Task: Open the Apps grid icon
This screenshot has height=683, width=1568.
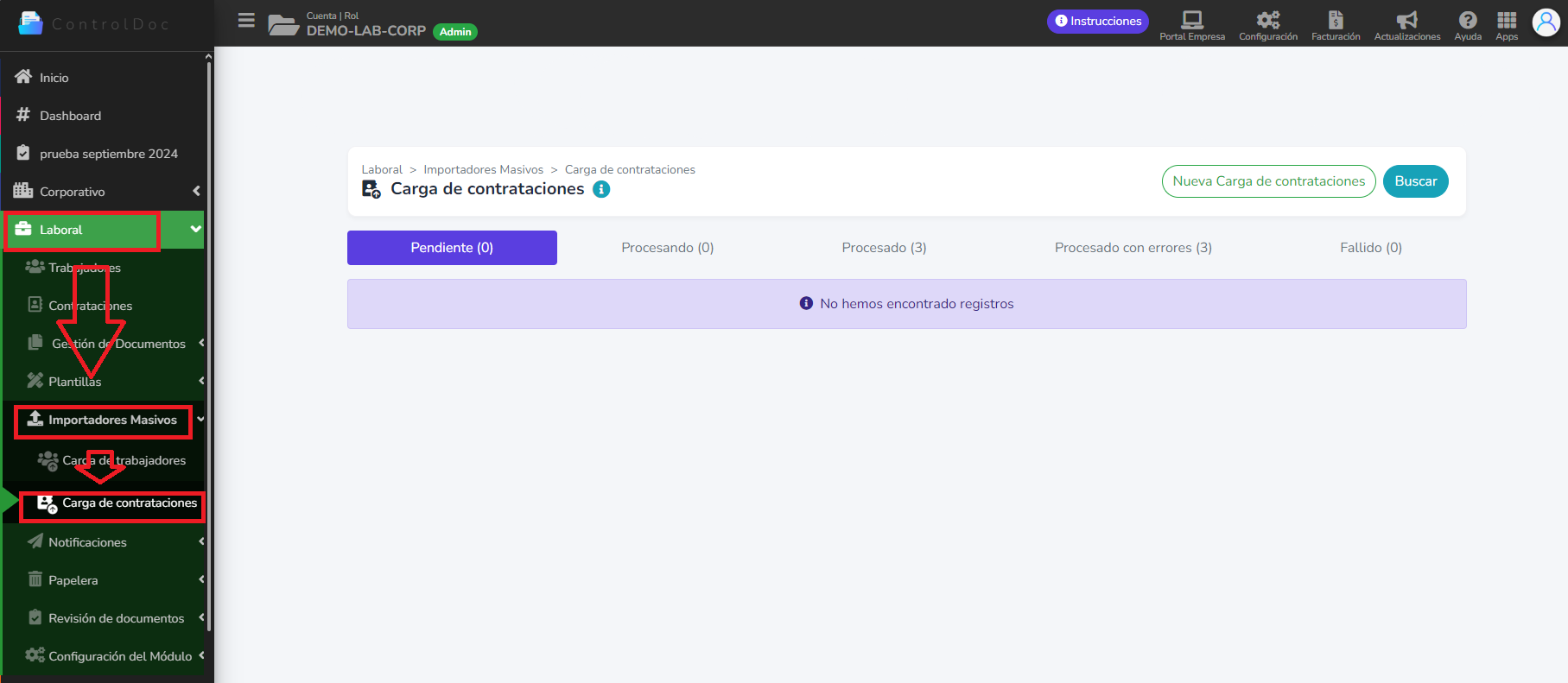Action: pyautogui.click(x=1507, y=20)
